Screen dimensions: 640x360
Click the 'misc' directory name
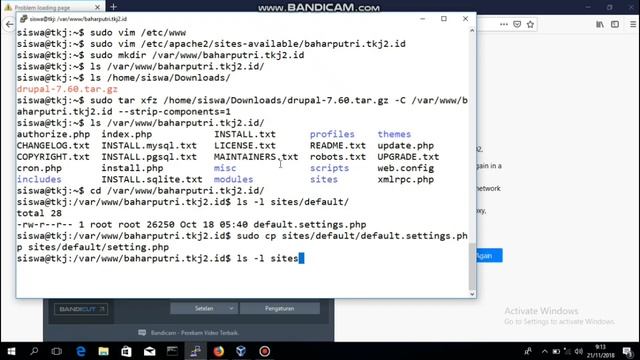(x=225, y=168)
